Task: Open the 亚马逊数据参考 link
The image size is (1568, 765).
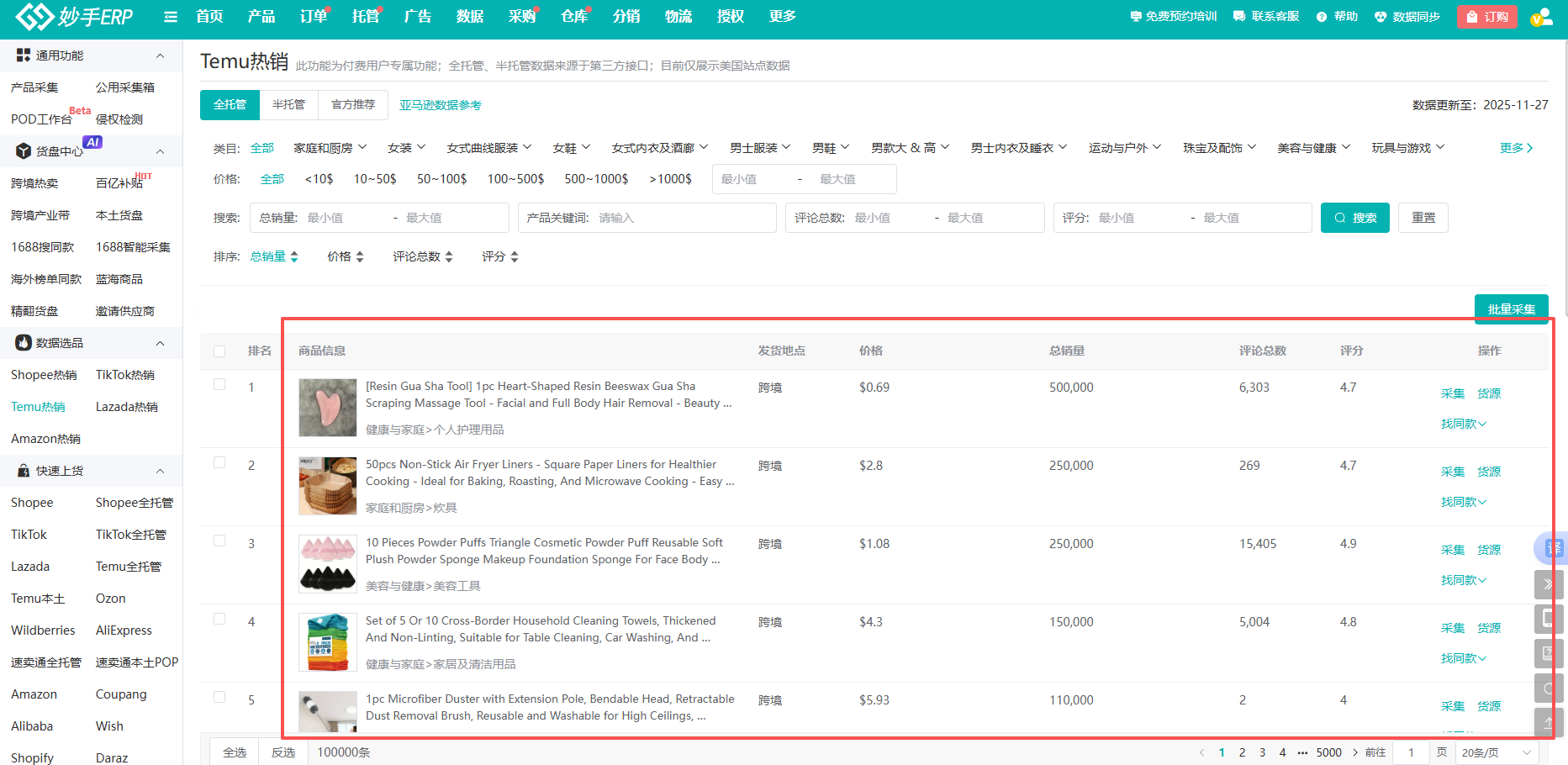Action: pos(440,105)
